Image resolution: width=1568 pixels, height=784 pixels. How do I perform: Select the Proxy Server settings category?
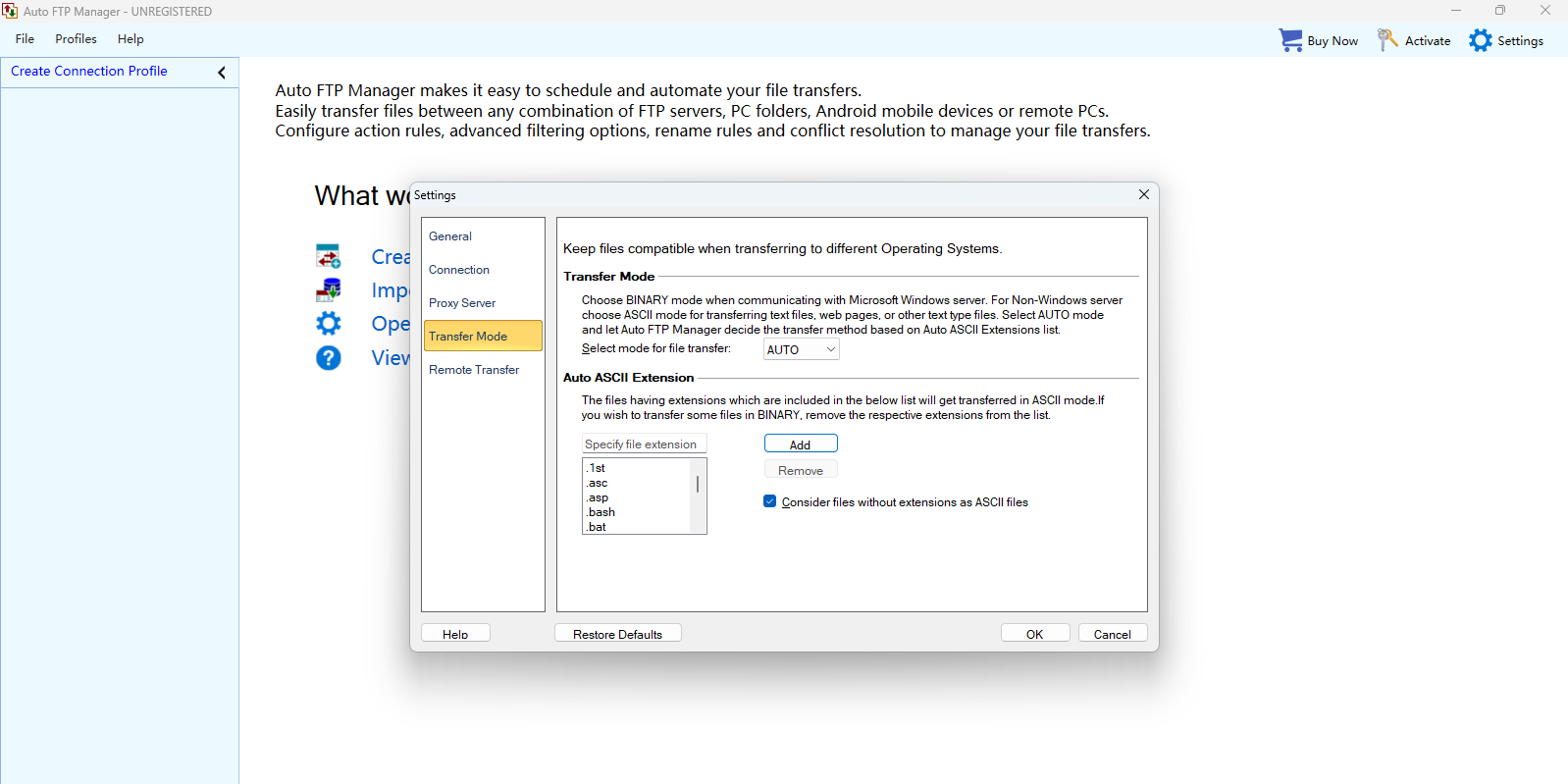click(x=483, y=303)
